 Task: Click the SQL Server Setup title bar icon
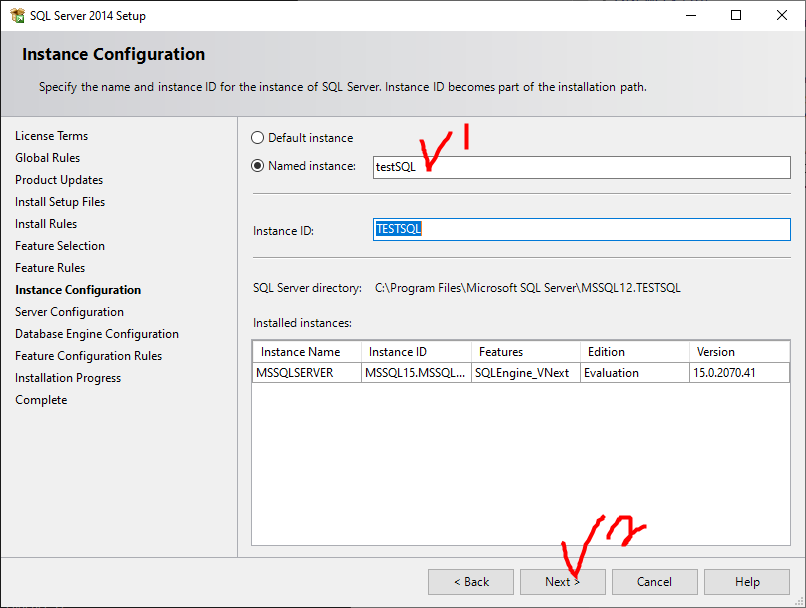coord(17,15)
